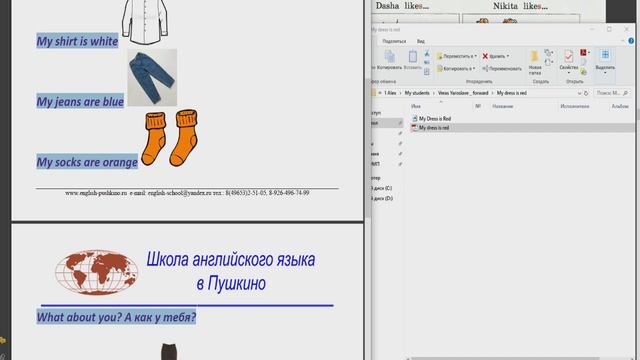
Task: Click the 1 Alex breadcrumb
Action: point(390,93)
